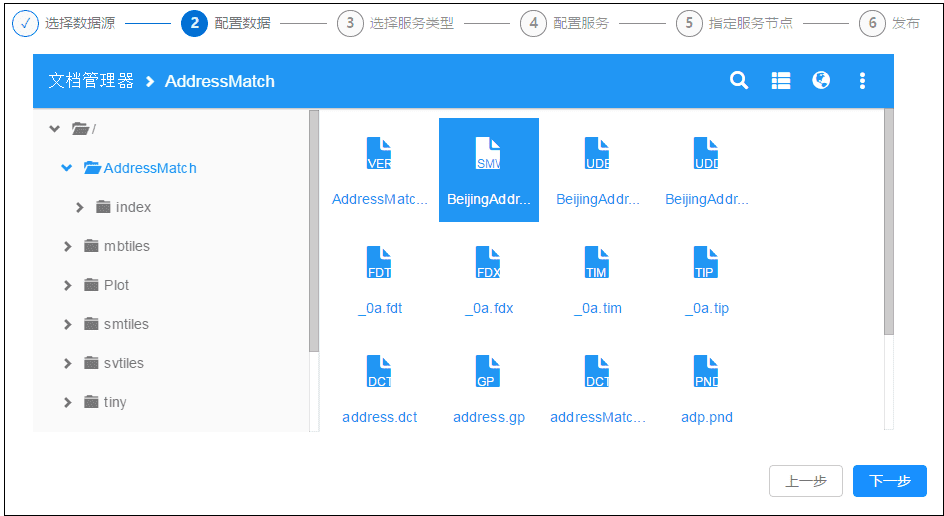The width and height of the screenshot is (944, 516).
Task: Expand the index folder in tree
Action: (x=80, y=207)
